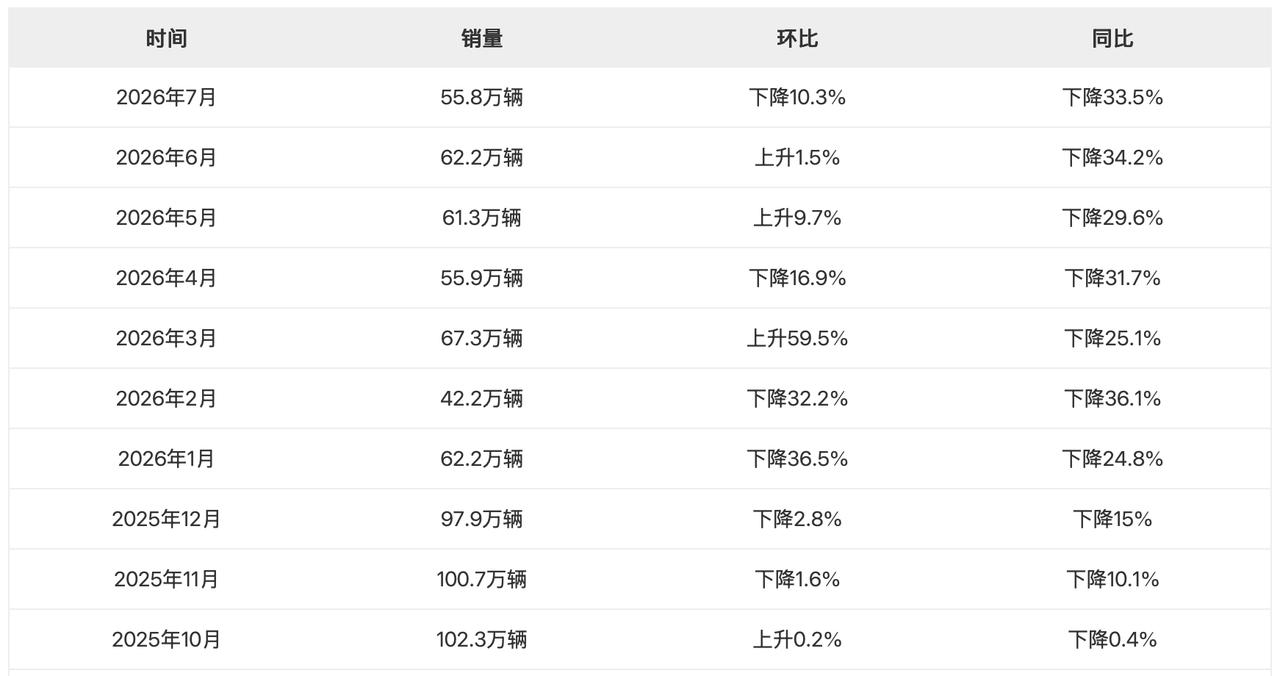Select the 55.8万辆 sales cell
Screen dimensions: 1280x676
pyautogui.click(x=481, y=98)
